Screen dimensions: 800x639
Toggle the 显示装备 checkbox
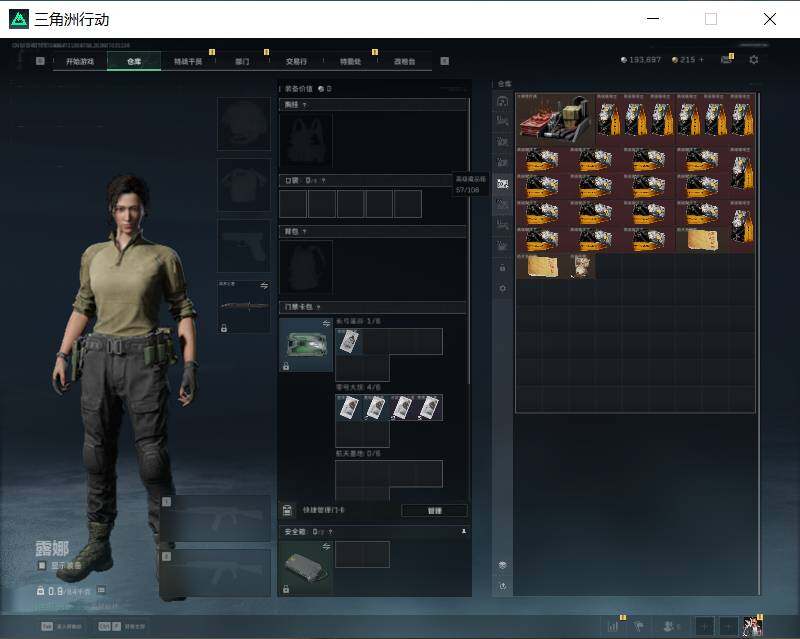click(x=42, y=566)
